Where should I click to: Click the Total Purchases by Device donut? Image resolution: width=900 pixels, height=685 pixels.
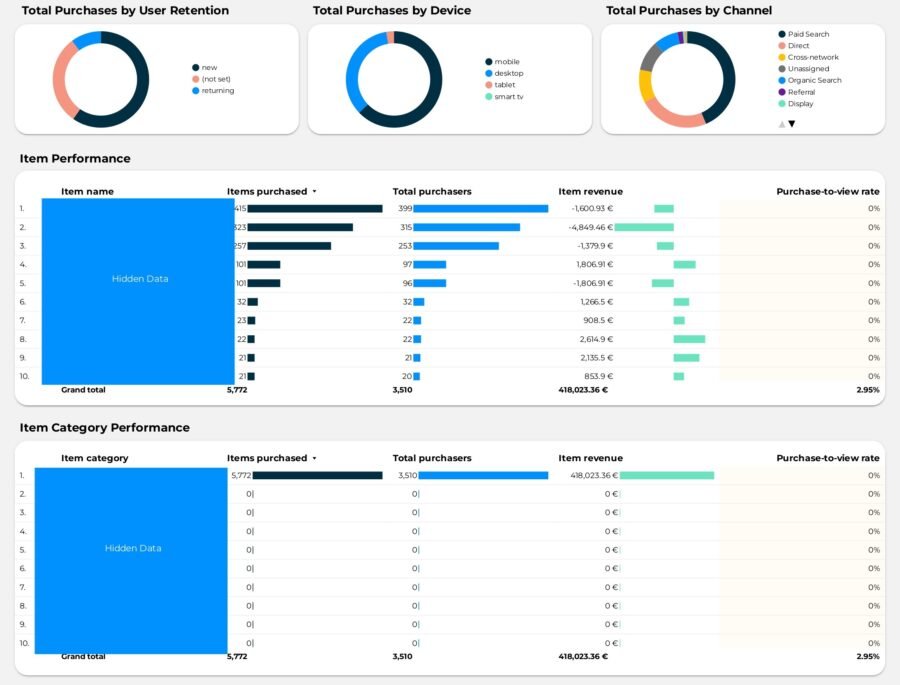(x=394, y=79)
